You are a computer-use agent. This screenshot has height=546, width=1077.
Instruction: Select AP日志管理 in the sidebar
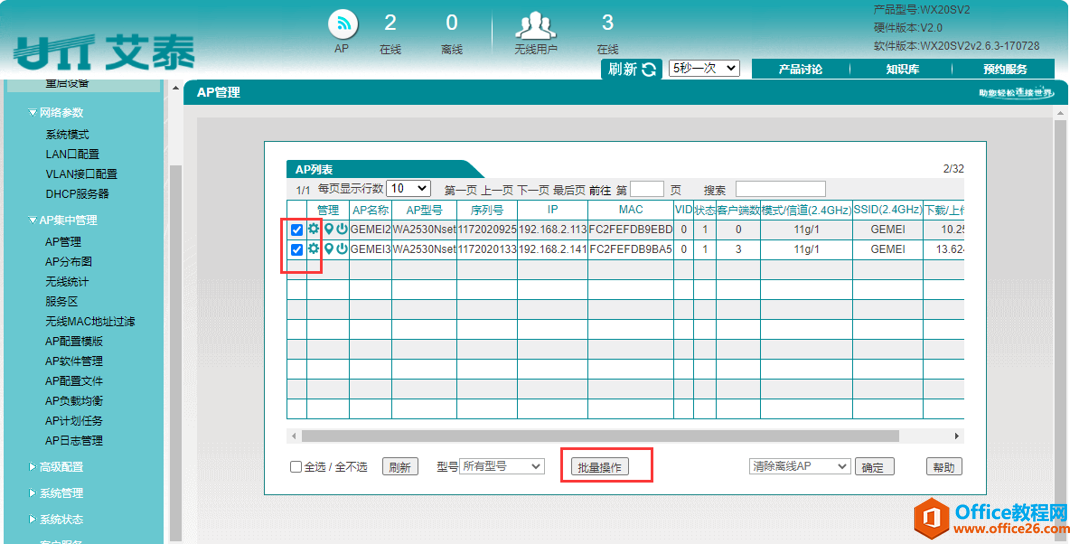[x=73, y=441]
